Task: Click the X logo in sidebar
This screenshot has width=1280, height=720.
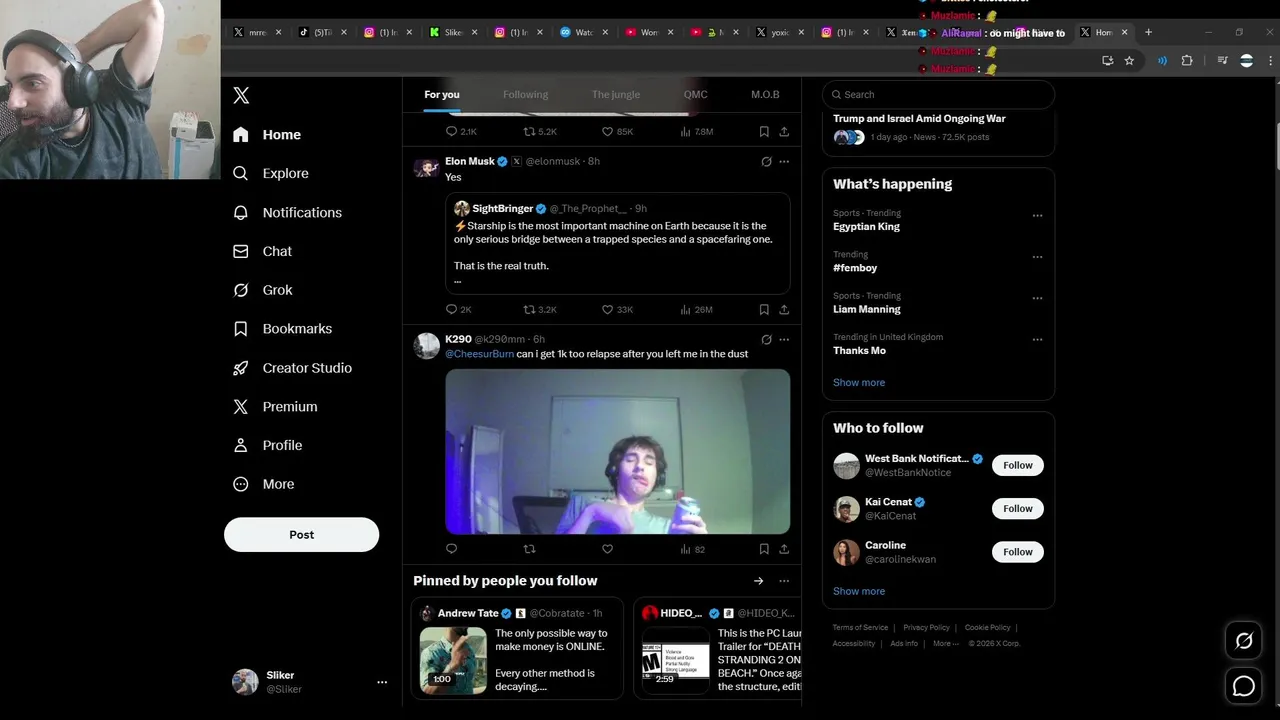Action: click(x=241, y=95)
